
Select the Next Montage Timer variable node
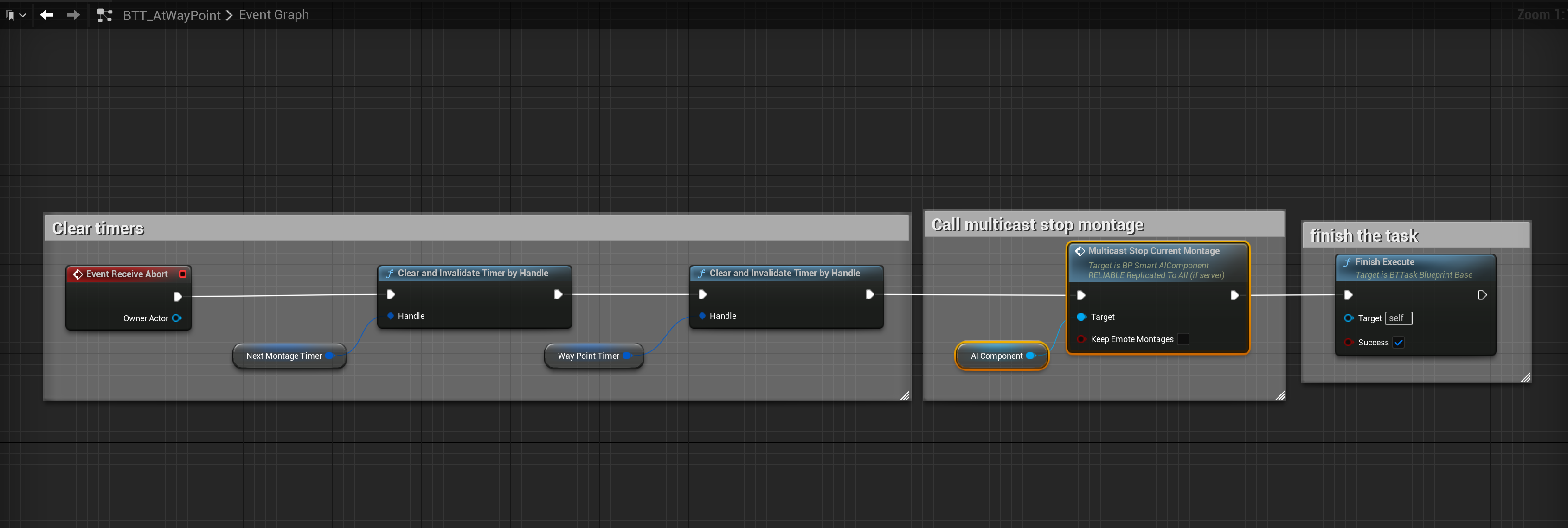coord(283,356)
